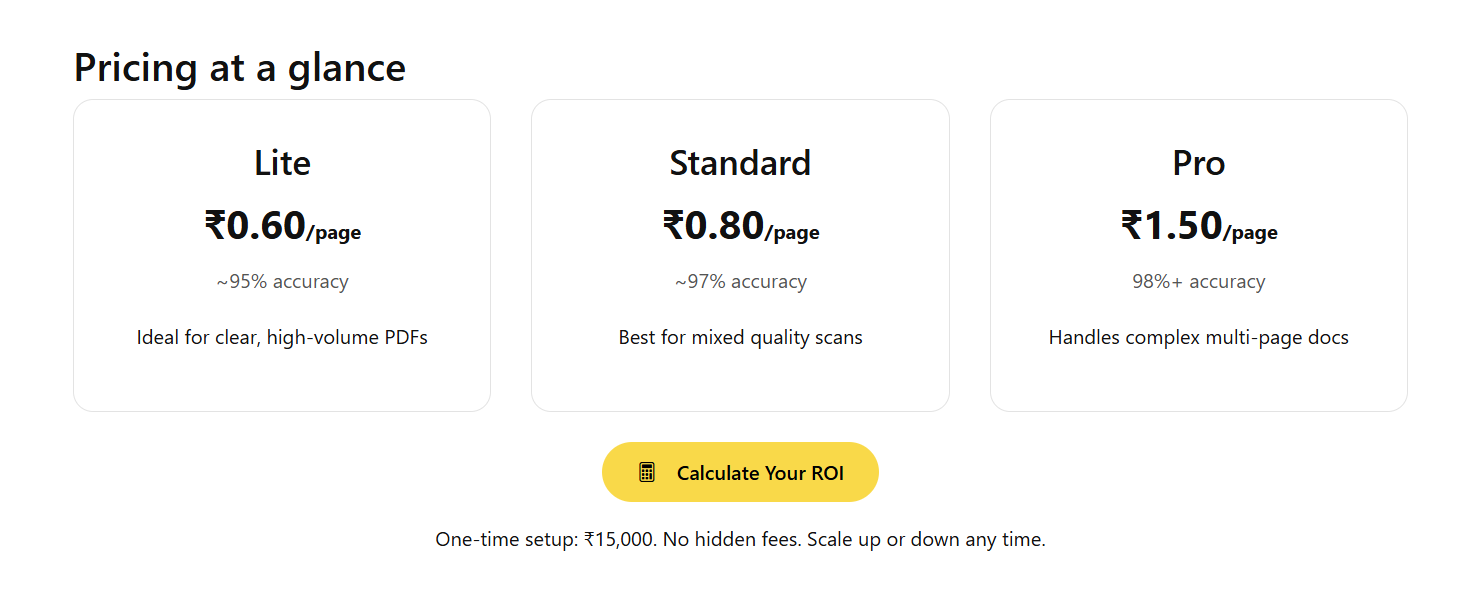The width and height of the screenshot is (1473, 609).
Task: Click the Pricing at a glance heading
Action: click(240, 68)
